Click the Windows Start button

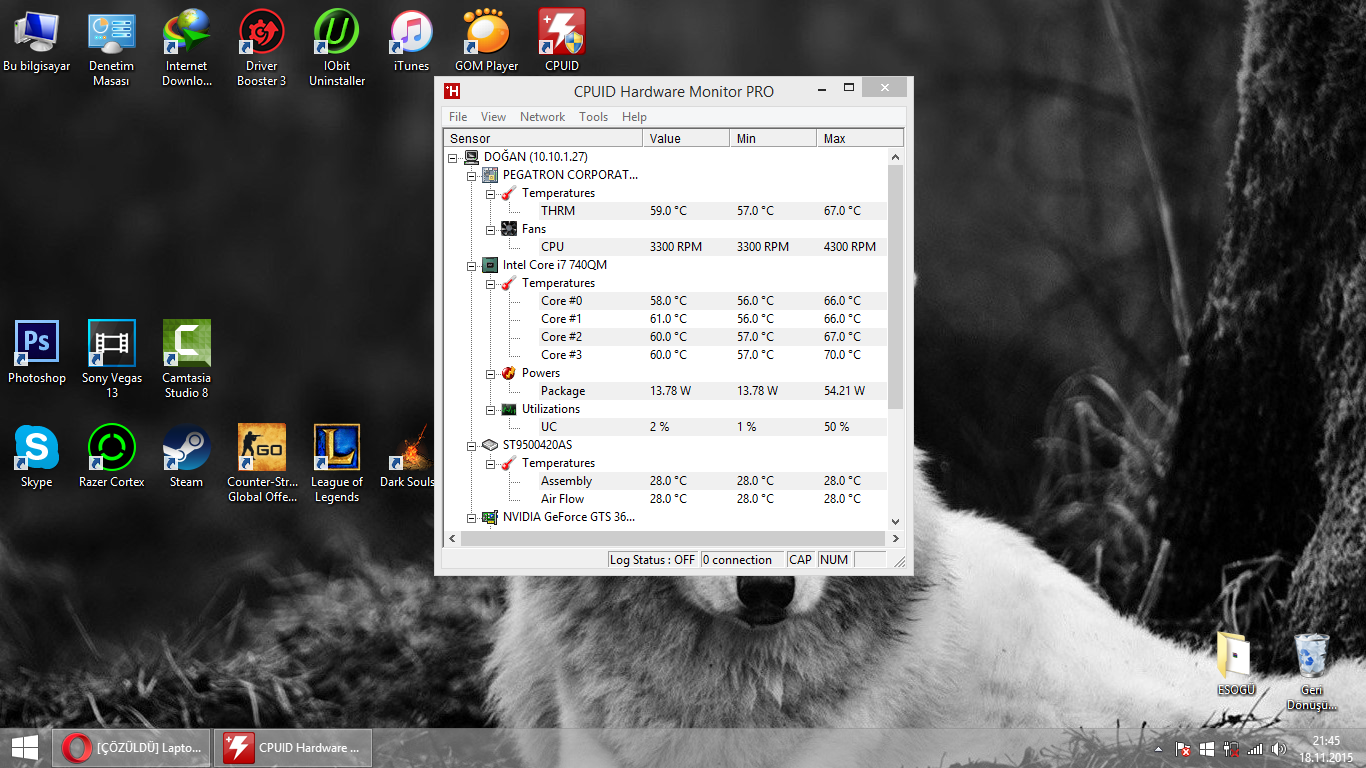coord(24,747)
